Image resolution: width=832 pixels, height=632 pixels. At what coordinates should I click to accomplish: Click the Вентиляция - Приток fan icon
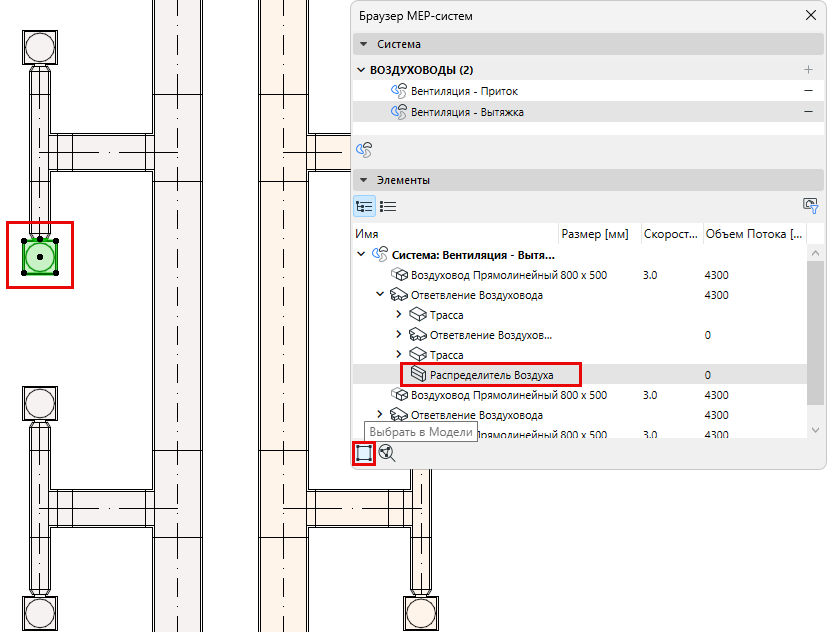[x=399, y=91]
